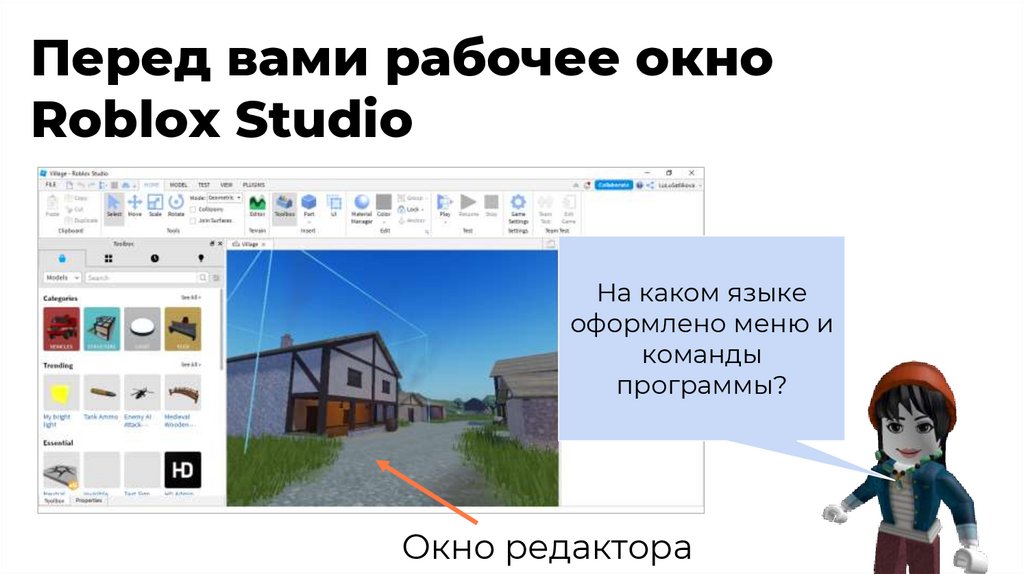1024x574 pixels.
Task: Switch to the PLUGINS ribbon tab
Action: [x=254, y=185]
